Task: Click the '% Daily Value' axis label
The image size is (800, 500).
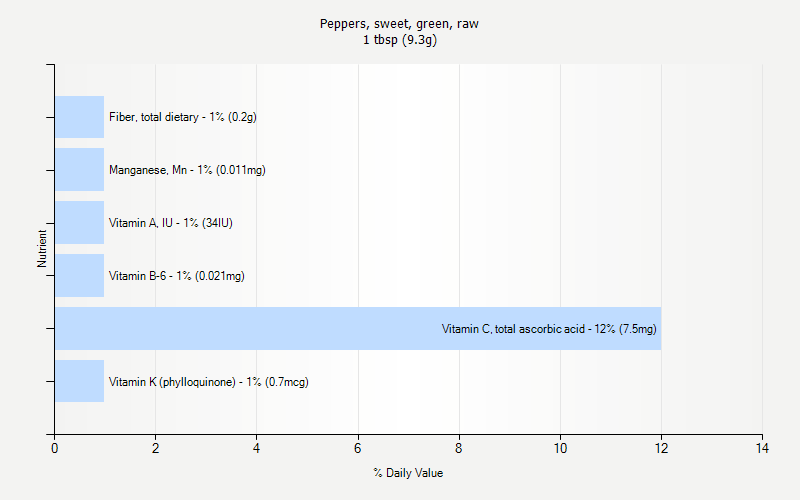Action: (x=408, y=473)
